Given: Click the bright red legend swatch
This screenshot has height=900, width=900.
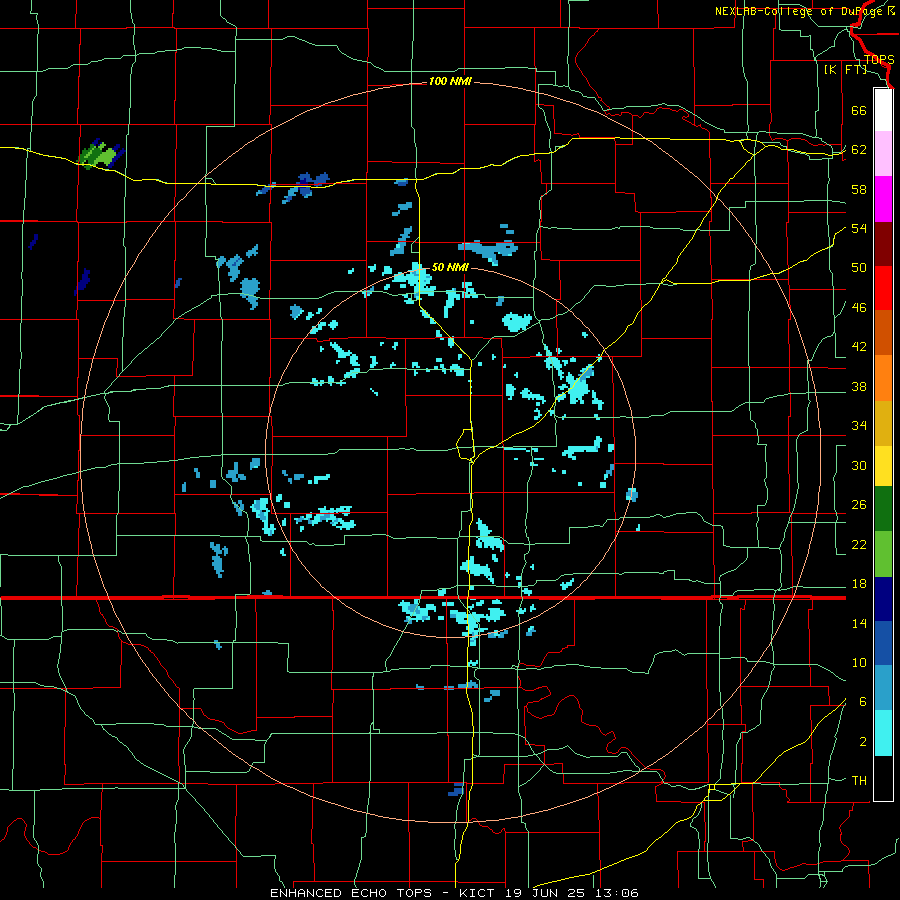Looking at the screenshot, I should click(883, 288).
